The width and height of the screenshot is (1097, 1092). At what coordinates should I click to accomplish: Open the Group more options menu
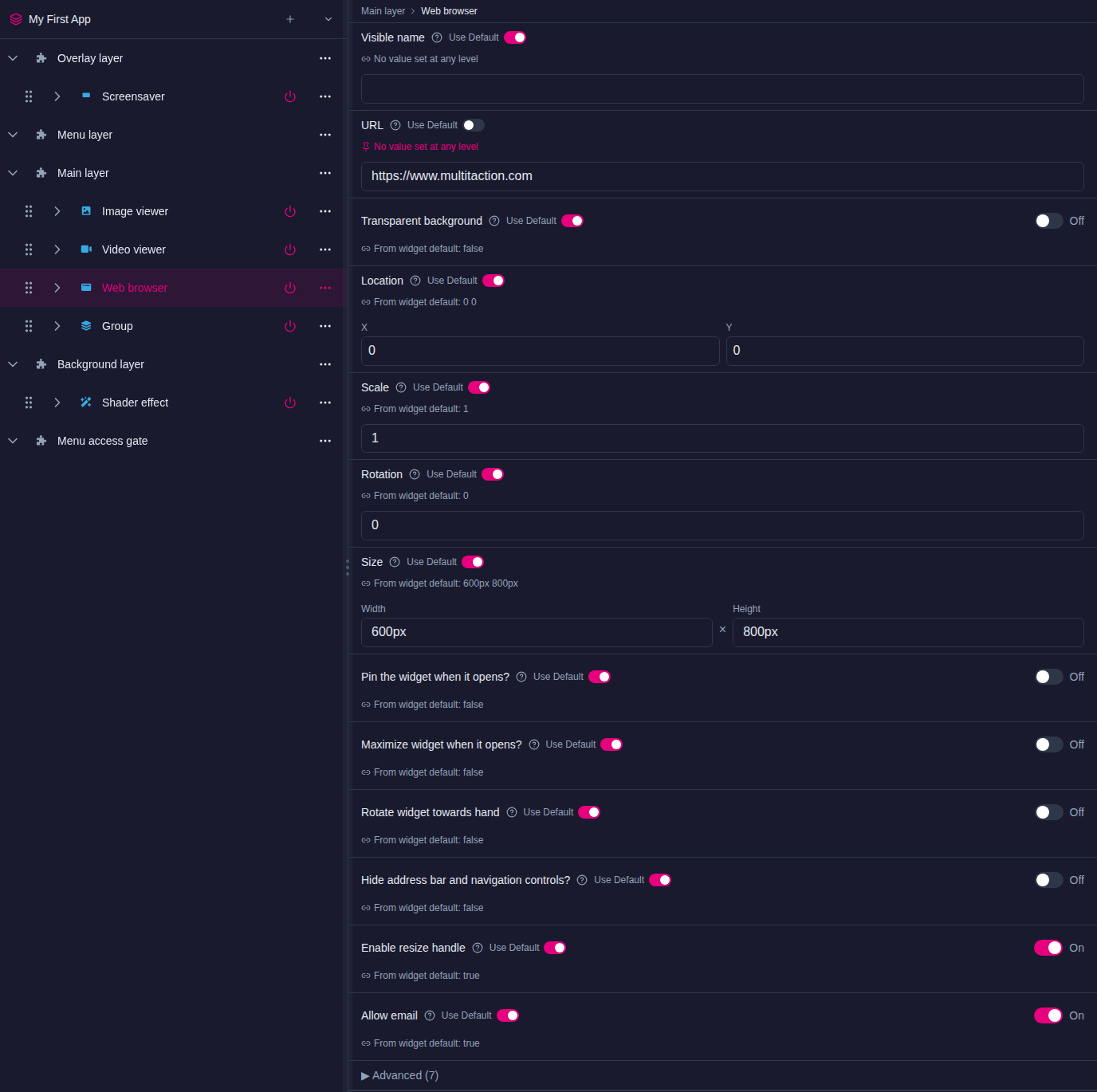pyautogui.click(x=325, y=326)
